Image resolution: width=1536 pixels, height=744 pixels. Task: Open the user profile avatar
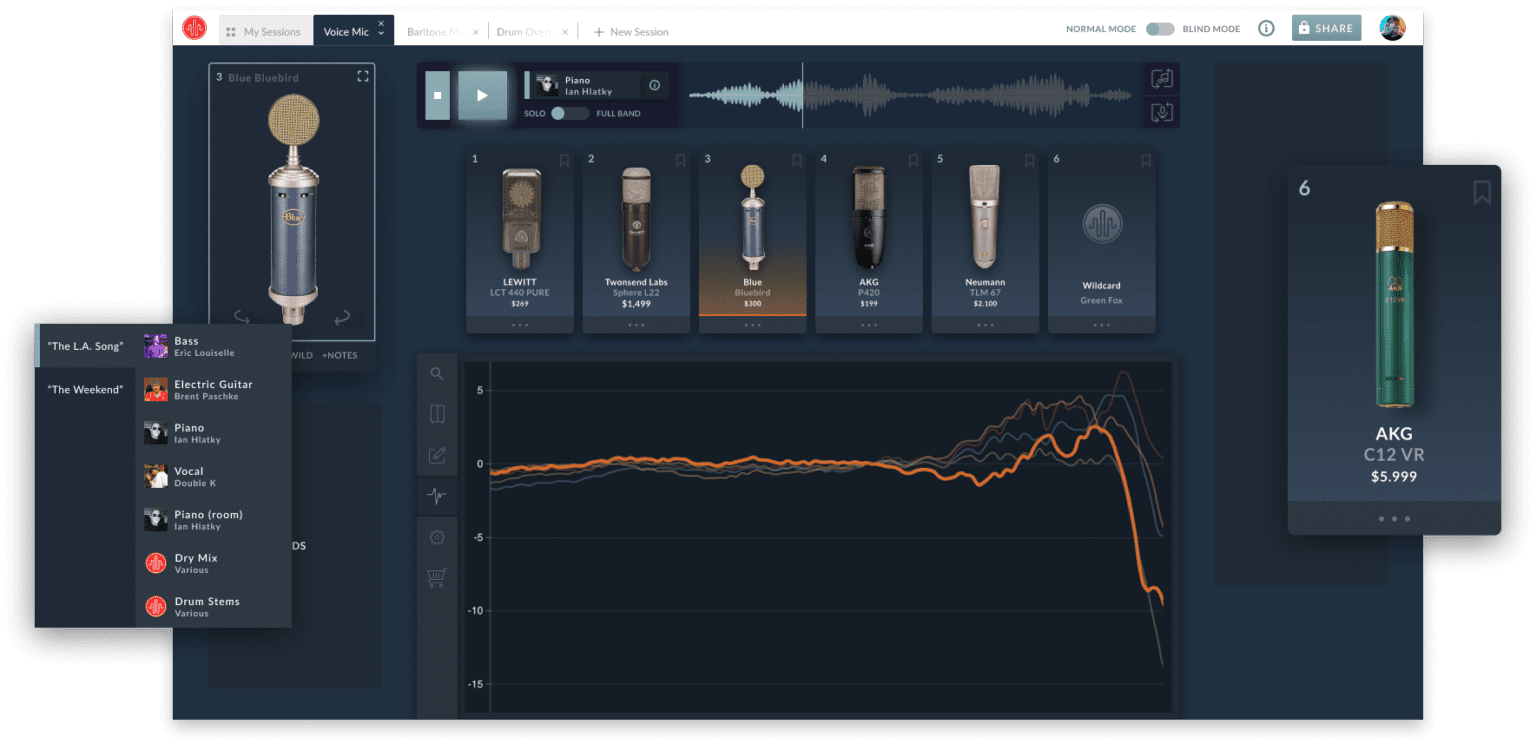click(1392, 28)
